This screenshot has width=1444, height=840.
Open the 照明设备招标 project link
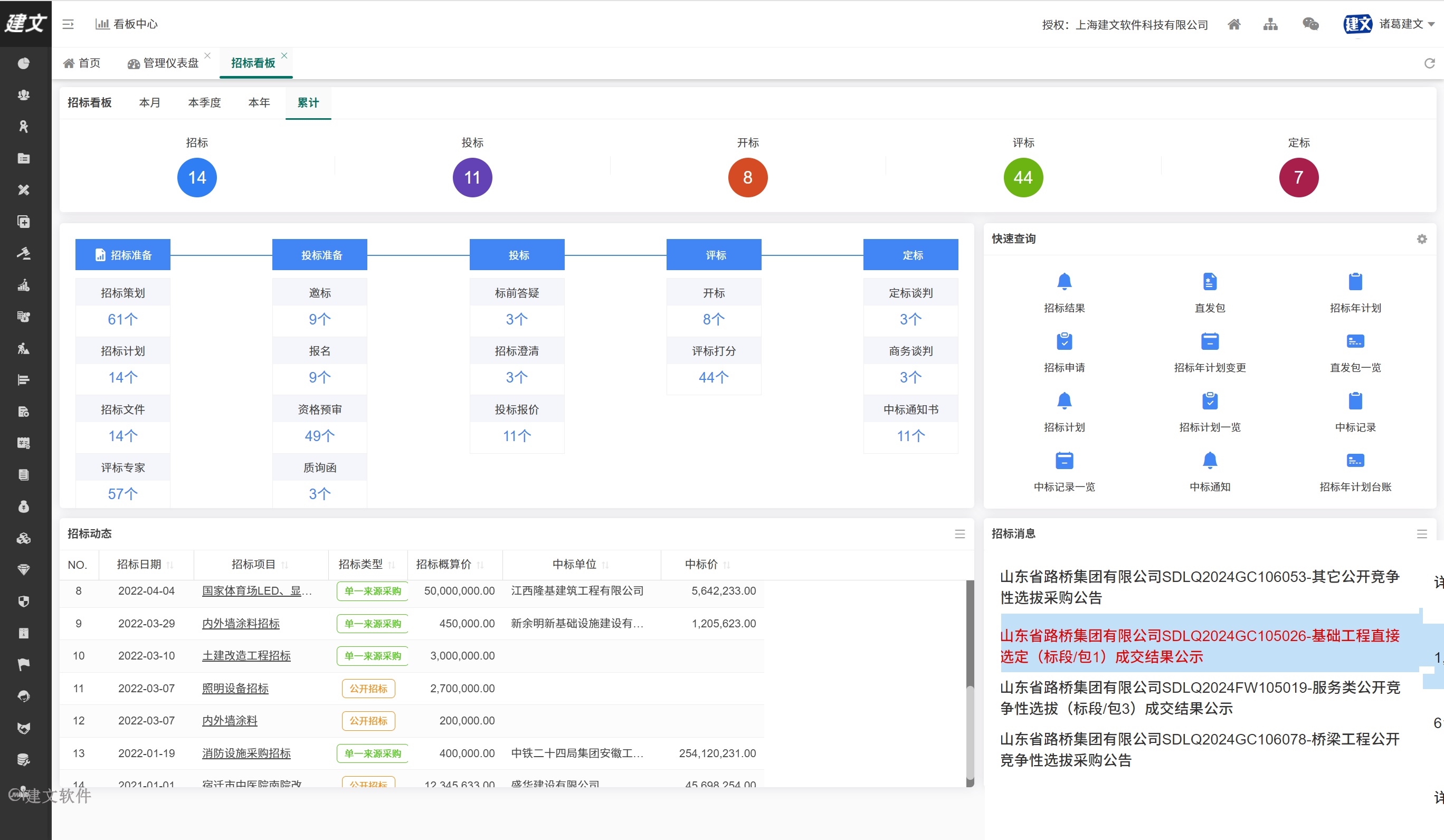click(x=235, y=688)
